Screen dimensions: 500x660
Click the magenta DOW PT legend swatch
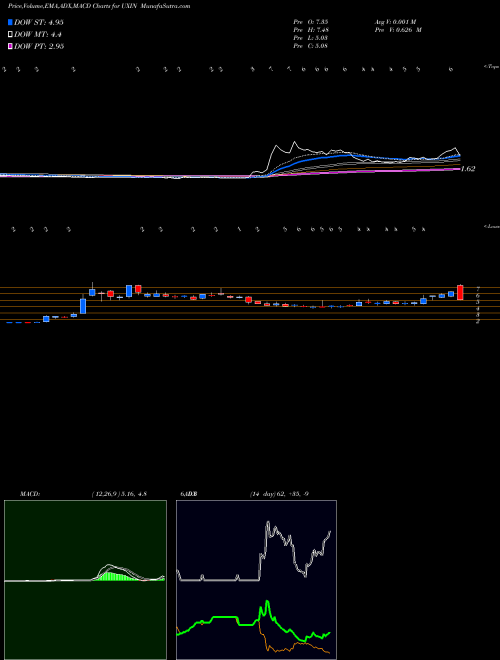pyautogui.click(x=10, y=46)
